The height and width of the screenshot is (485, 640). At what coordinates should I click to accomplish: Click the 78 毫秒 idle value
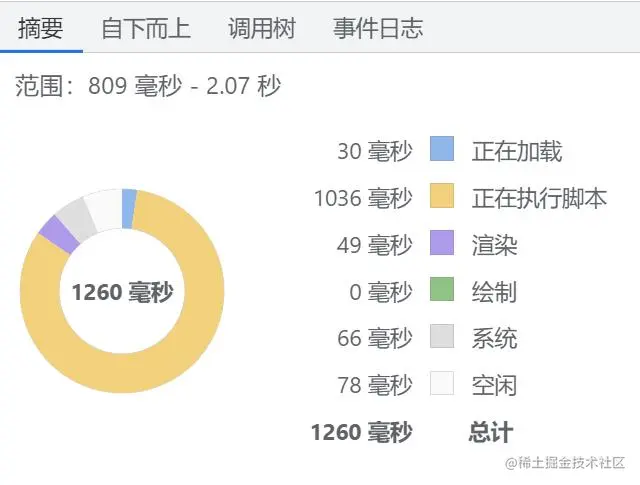(374, 386)
